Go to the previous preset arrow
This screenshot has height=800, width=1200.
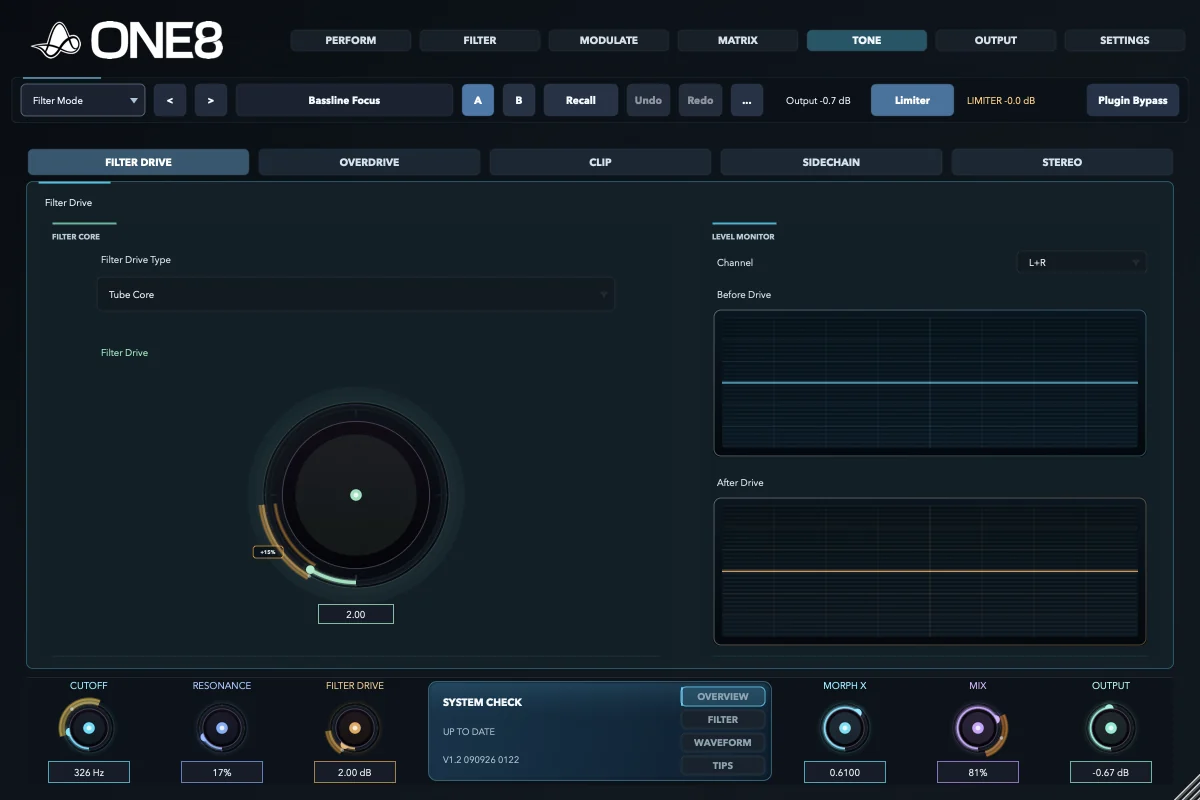coord(170,100)
